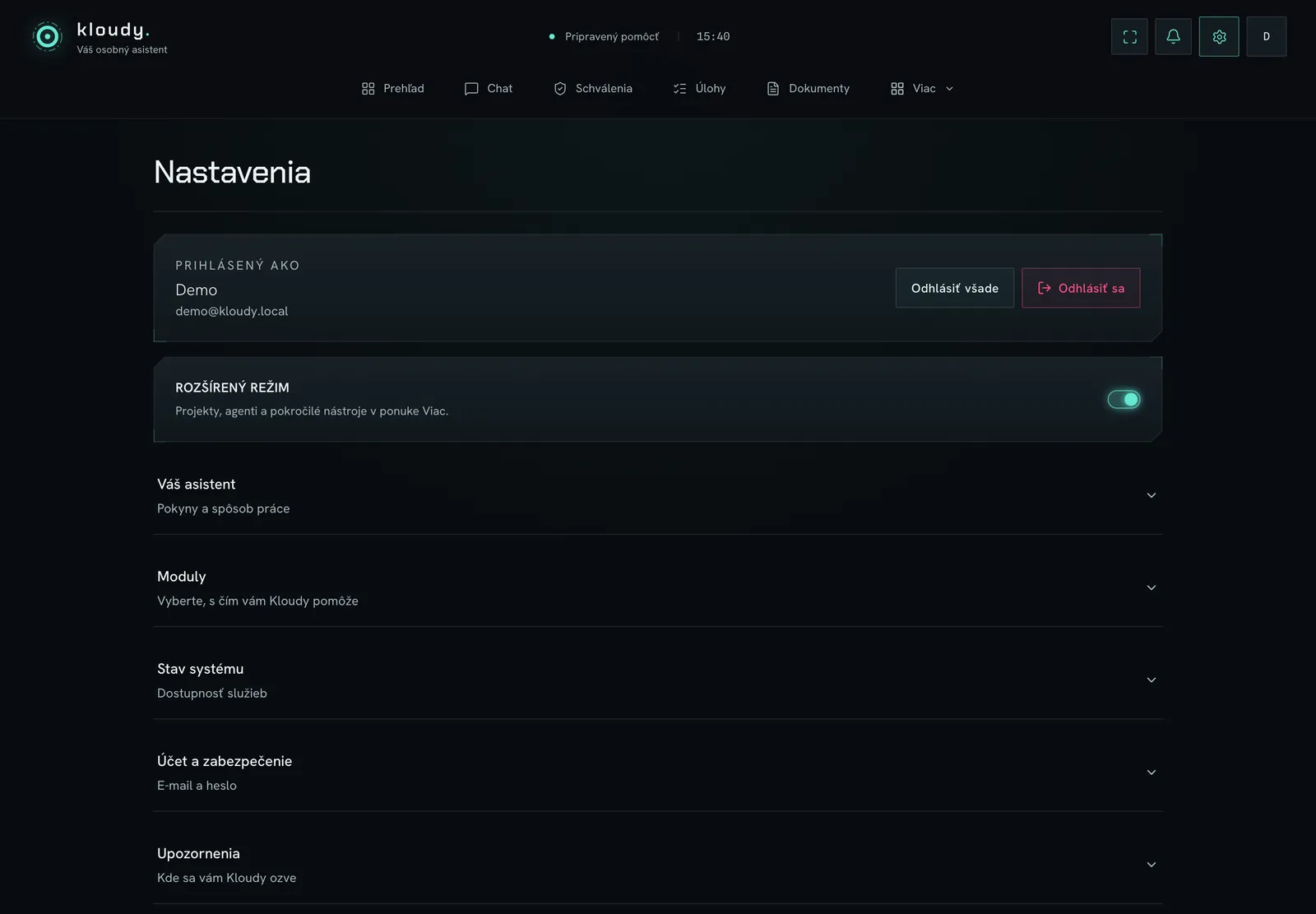This screenshot has height=914, width=1316.
Task: Expand the Váš asistent section
Action: pyautogui.click(x=658, y=495)
